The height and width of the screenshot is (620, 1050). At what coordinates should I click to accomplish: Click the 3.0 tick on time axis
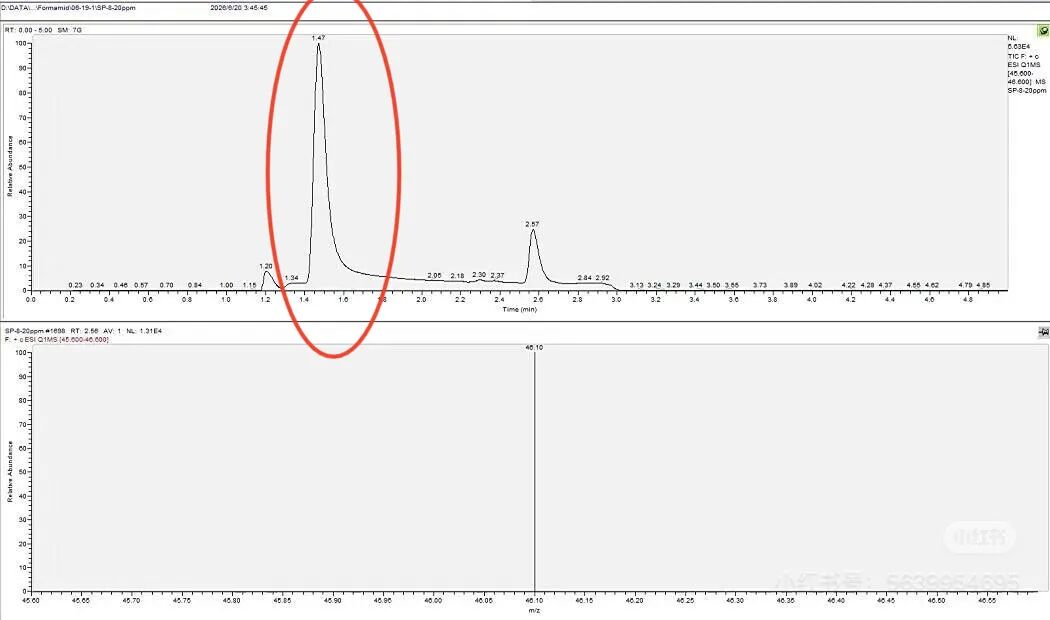[616, 299]
